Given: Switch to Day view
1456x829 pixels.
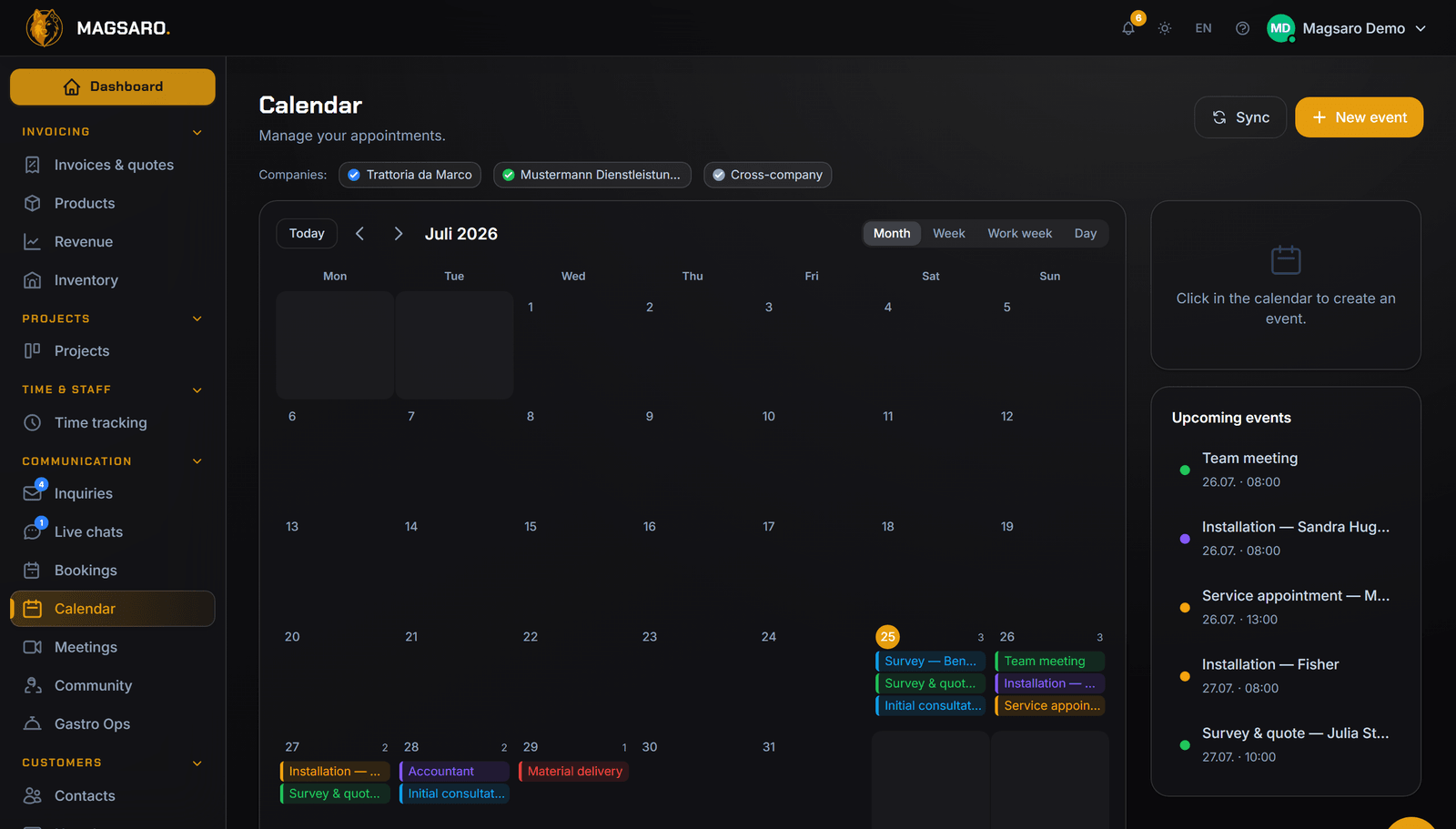Looking at the screenshot, I should 1086,233.
